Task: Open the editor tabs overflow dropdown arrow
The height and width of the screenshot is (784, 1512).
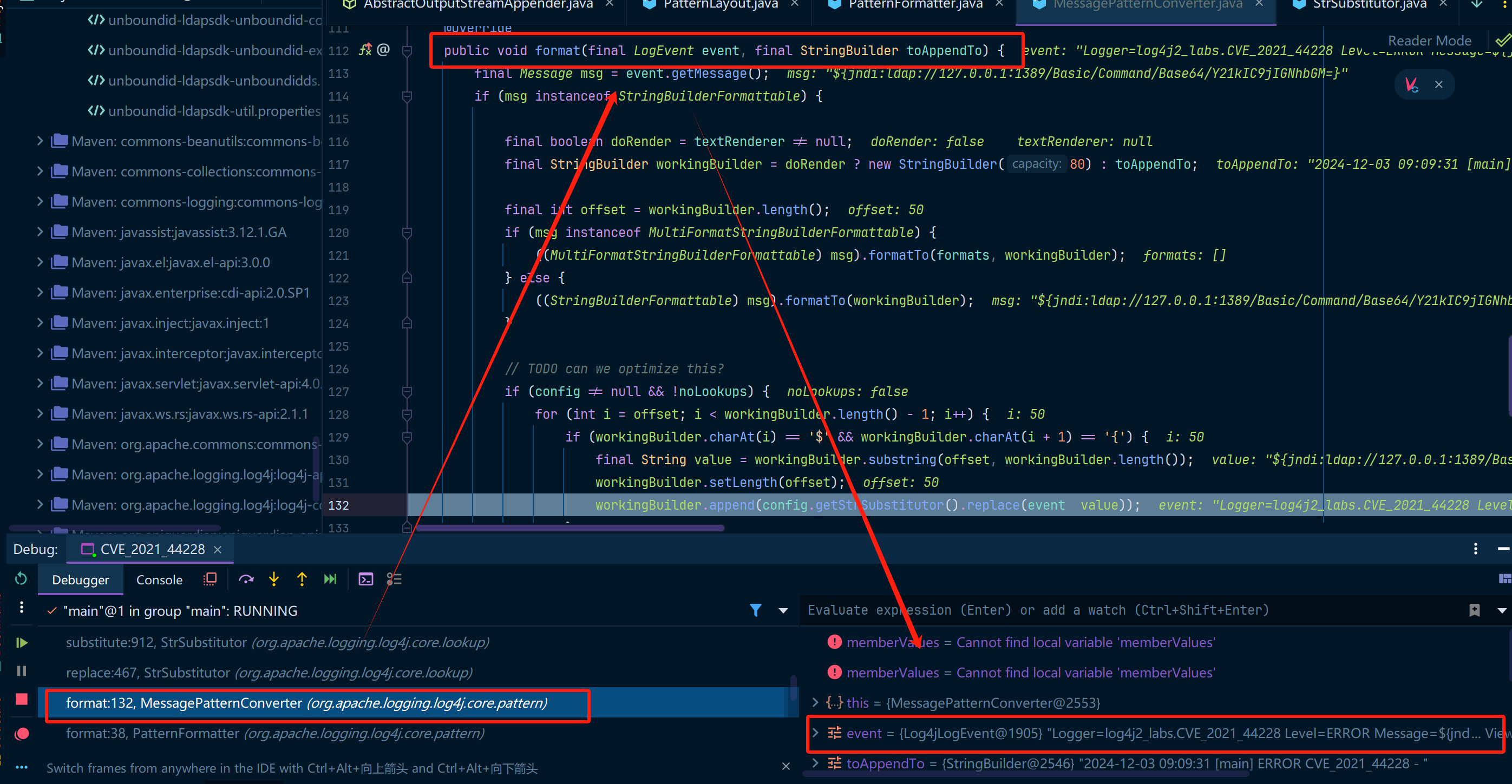Action: pos(1477,5)
